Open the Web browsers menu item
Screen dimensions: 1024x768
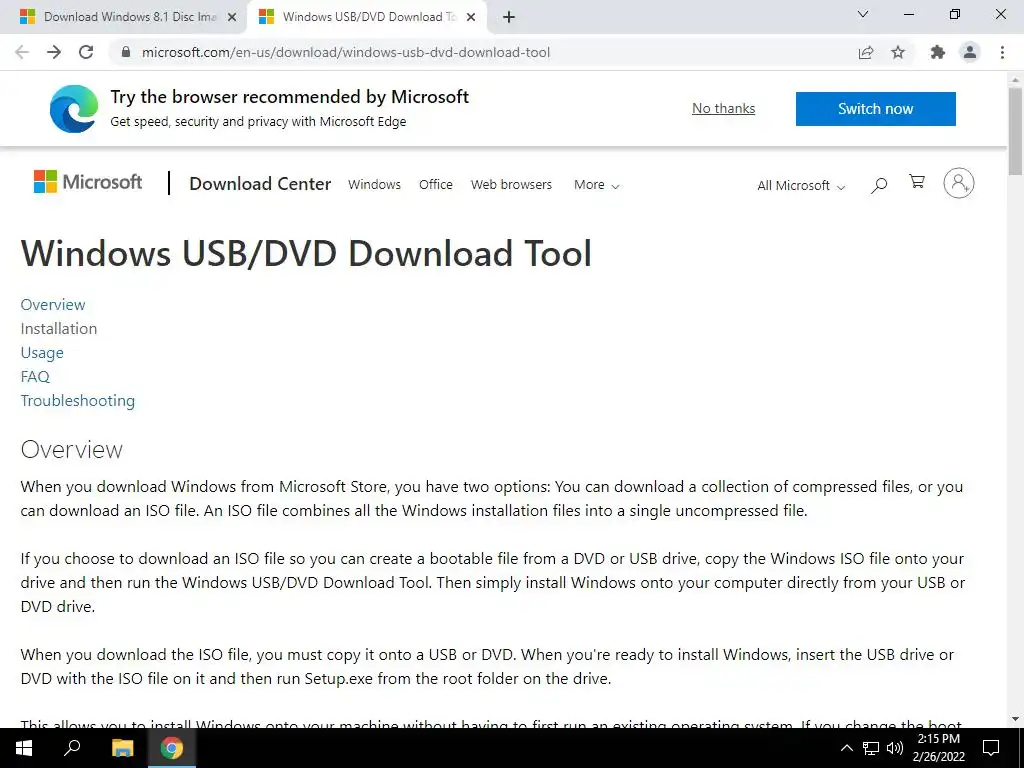coord(511,185)
